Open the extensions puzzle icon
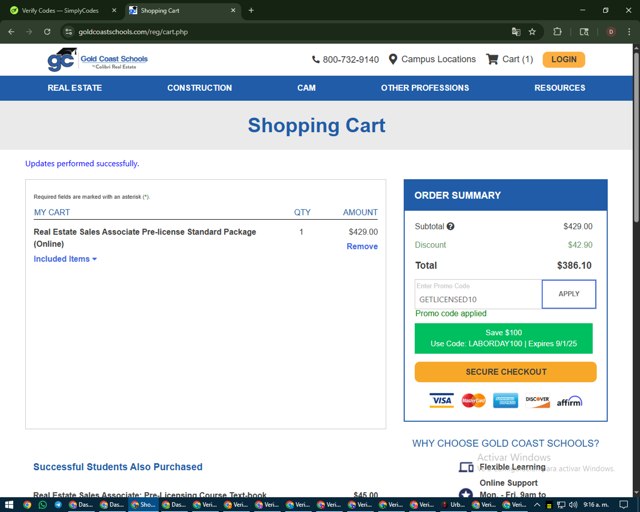640x512 pixels. 557,32
